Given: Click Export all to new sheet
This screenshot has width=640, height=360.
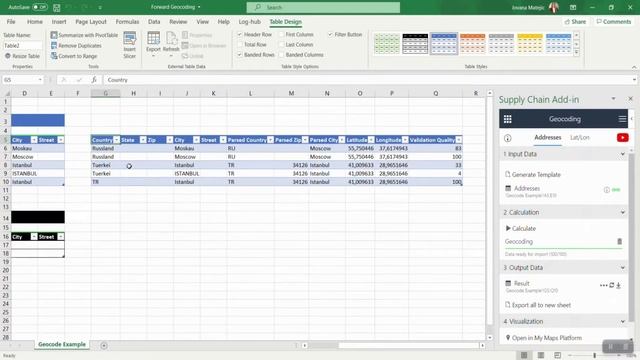Looking at the screenshot, I should (538, 305).
